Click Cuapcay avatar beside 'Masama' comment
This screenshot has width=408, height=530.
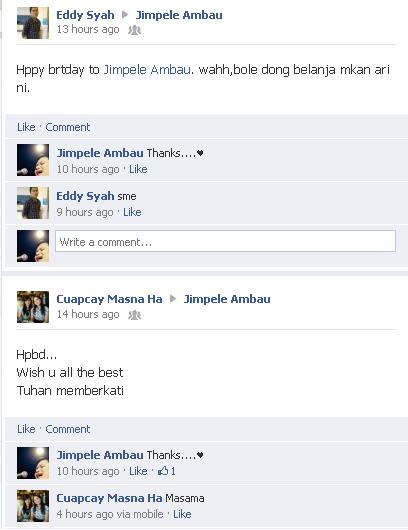[33, 506]
